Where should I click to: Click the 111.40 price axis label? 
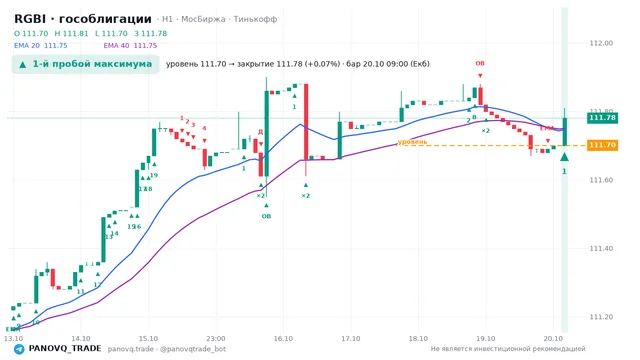coord(601,249)
